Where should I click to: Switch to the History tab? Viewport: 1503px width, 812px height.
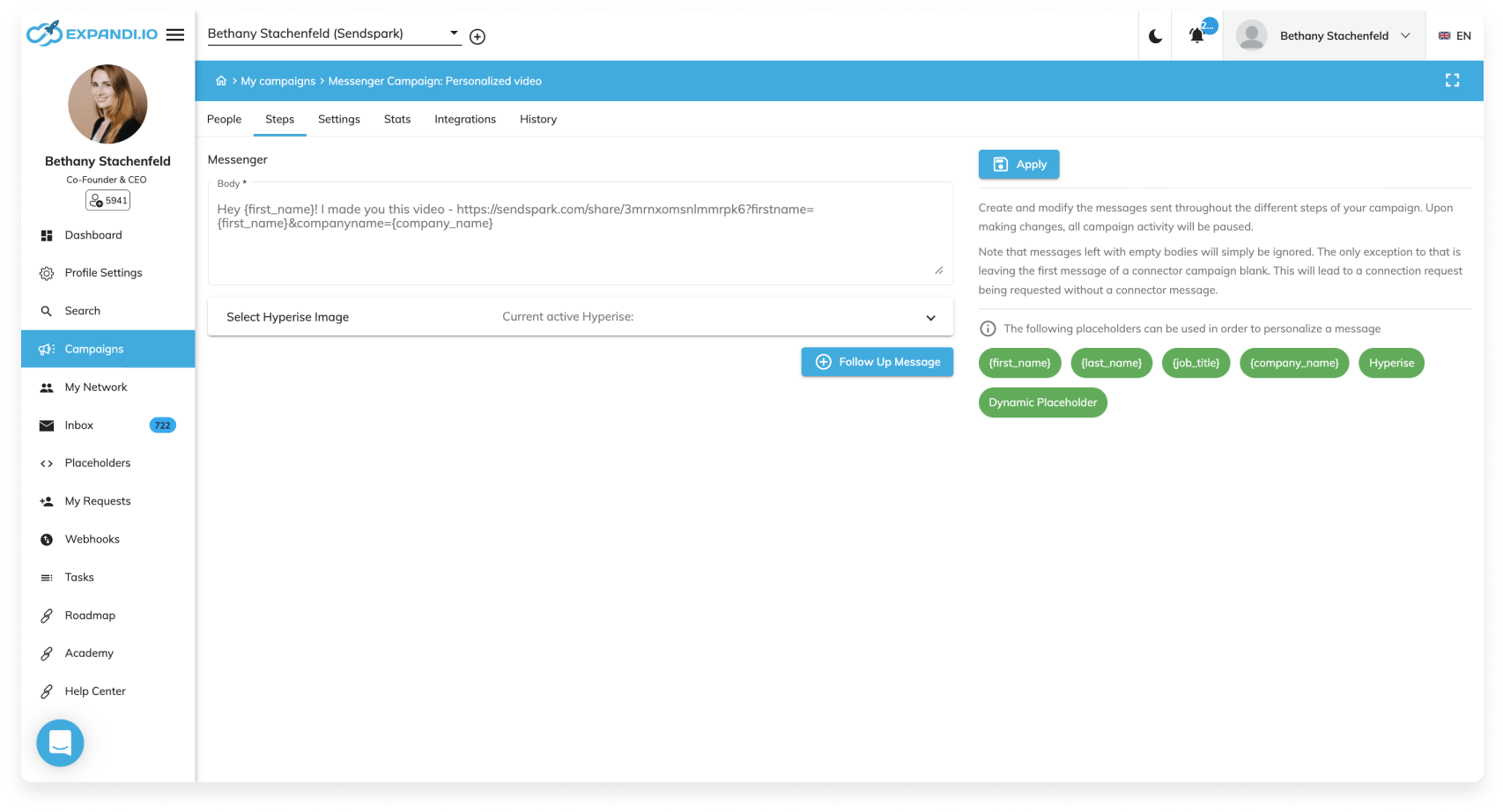(x=537, y=119)
